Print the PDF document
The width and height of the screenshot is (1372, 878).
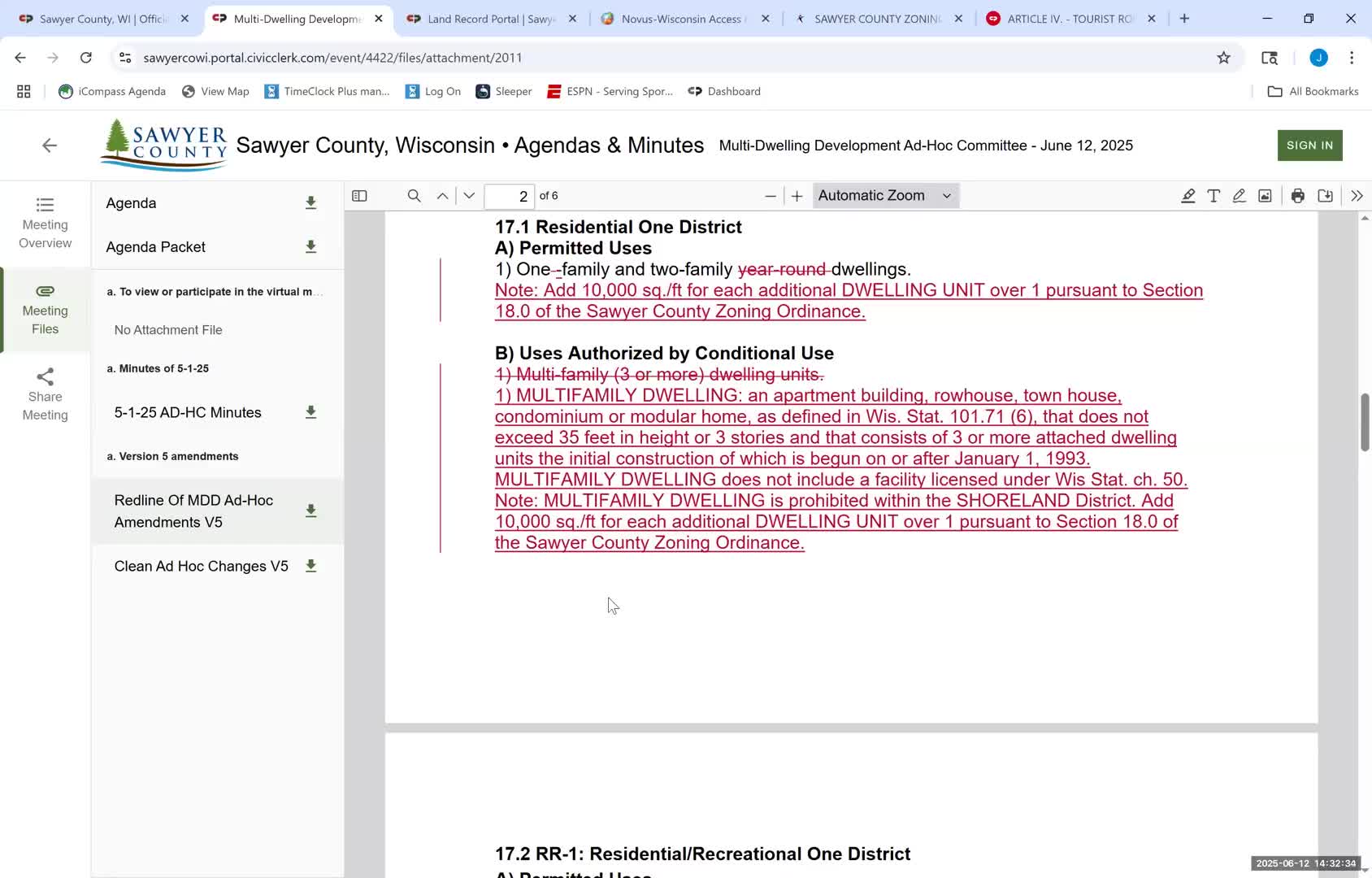point(1298,196)
